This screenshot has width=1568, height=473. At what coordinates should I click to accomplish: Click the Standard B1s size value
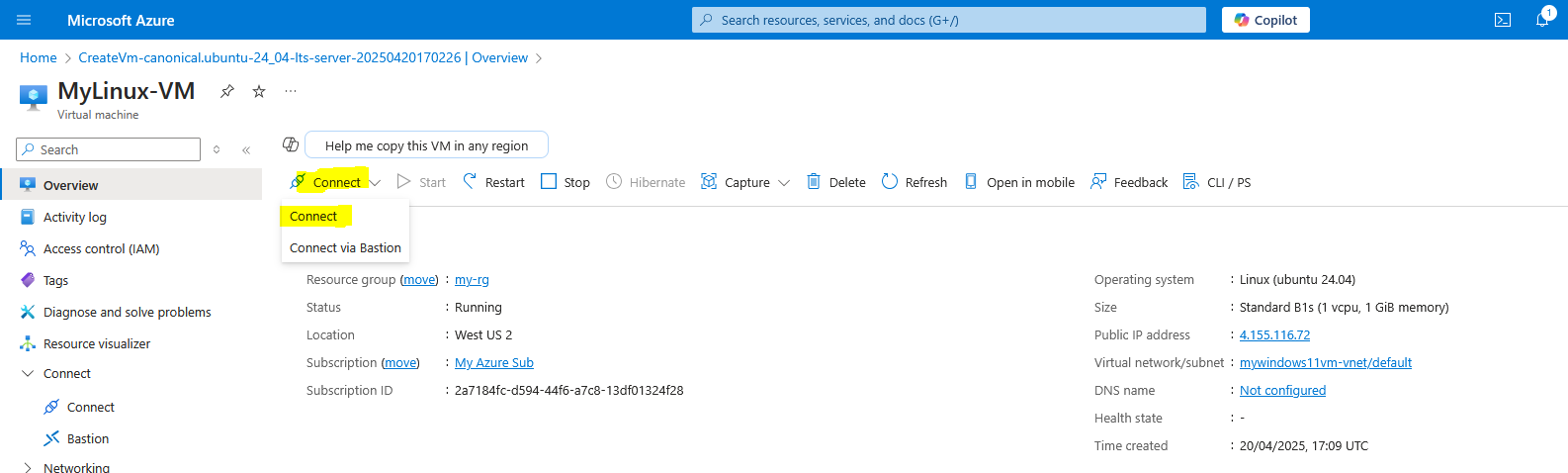[x=1345, y=308]
